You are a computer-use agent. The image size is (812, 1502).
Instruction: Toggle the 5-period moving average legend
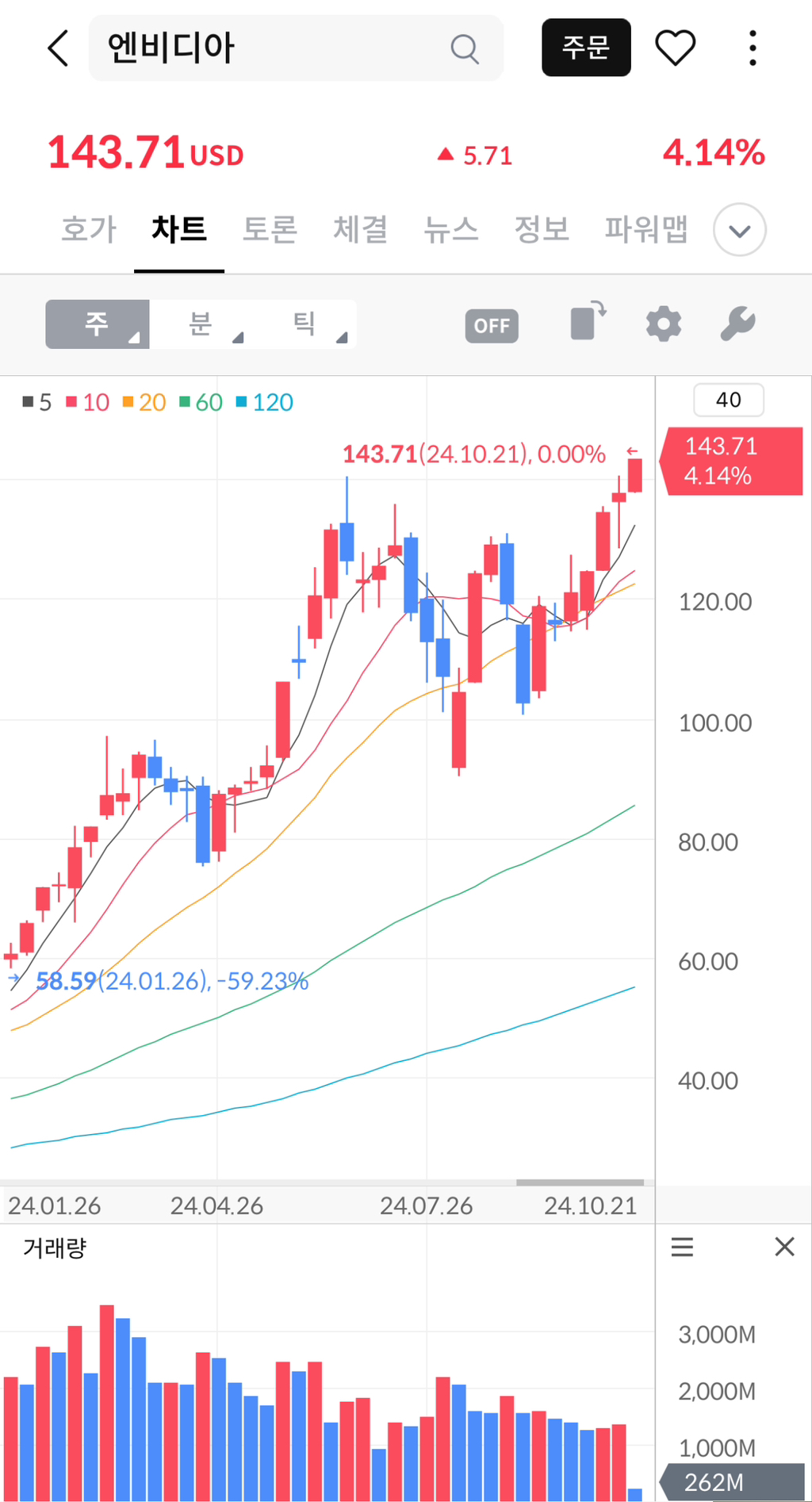[37, 403]
